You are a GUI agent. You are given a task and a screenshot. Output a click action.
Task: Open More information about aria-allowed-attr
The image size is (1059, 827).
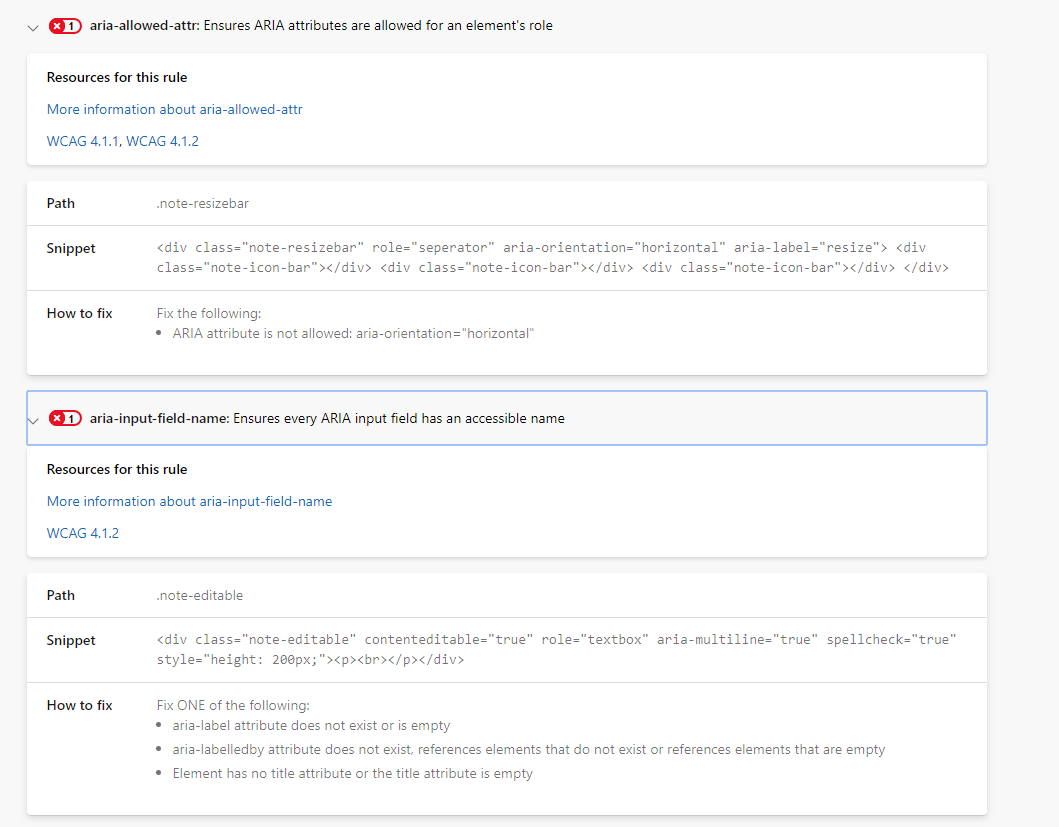click(174, 109)
